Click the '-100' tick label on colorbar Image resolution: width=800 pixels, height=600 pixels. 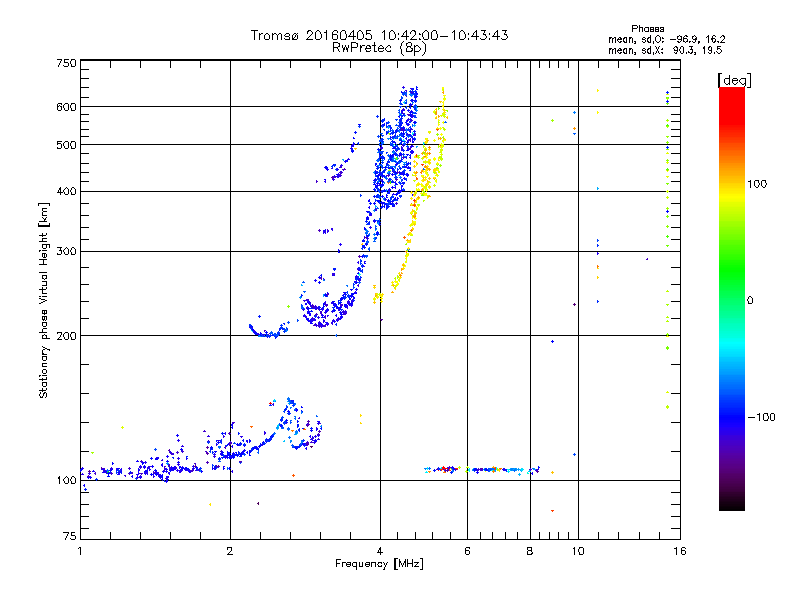[x=761, y=417]
